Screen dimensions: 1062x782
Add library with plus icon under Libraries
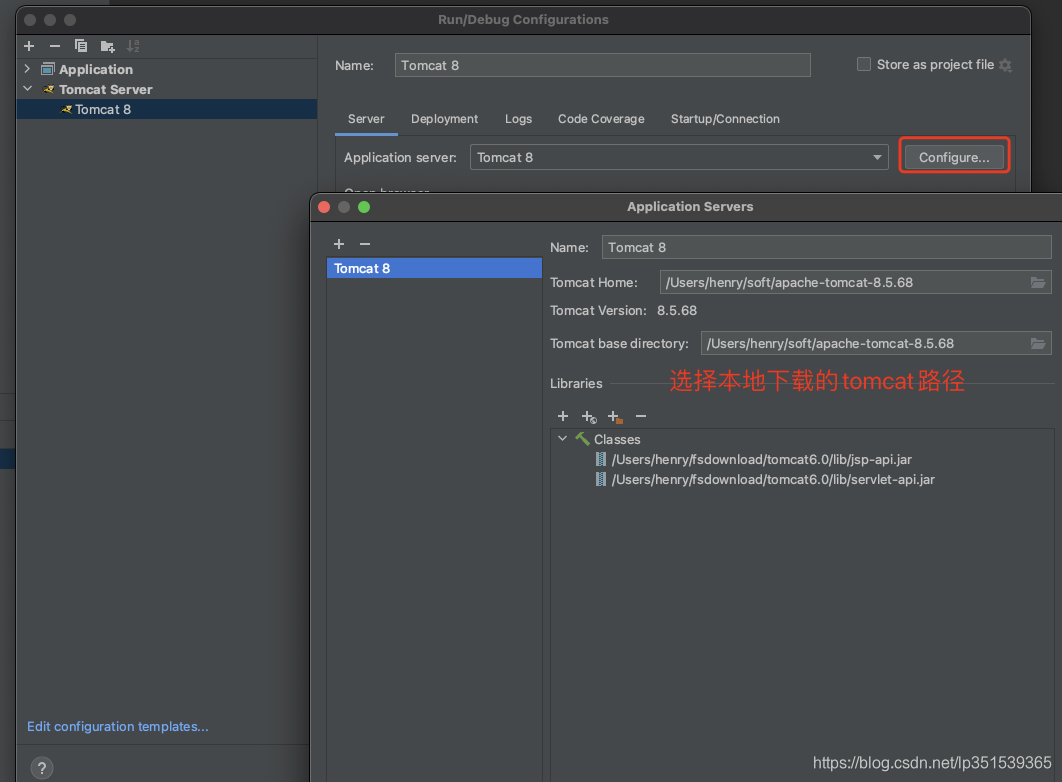point(563,416)
